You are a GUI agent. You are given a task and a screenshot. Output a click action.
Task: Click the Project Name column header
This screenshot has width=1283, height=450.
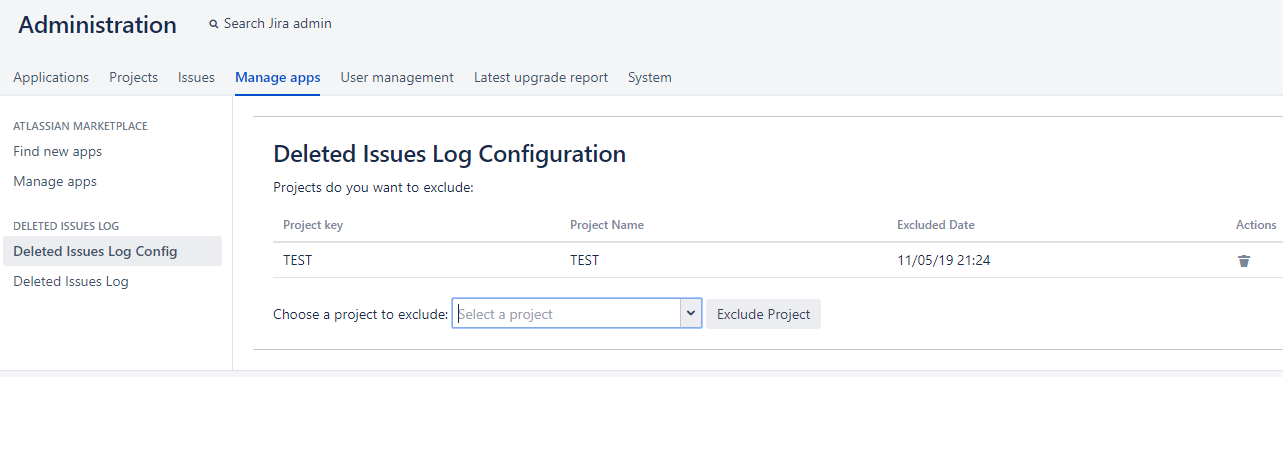click(x=606, y=225)
